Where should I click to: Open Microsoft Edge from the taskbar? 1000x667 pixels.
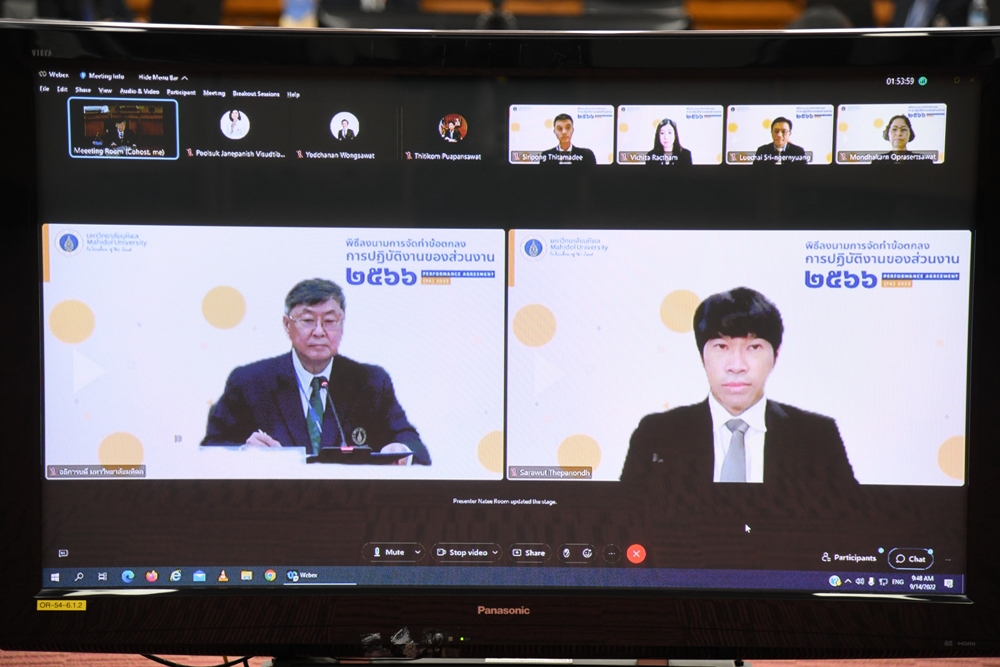[x=127, y=576]
